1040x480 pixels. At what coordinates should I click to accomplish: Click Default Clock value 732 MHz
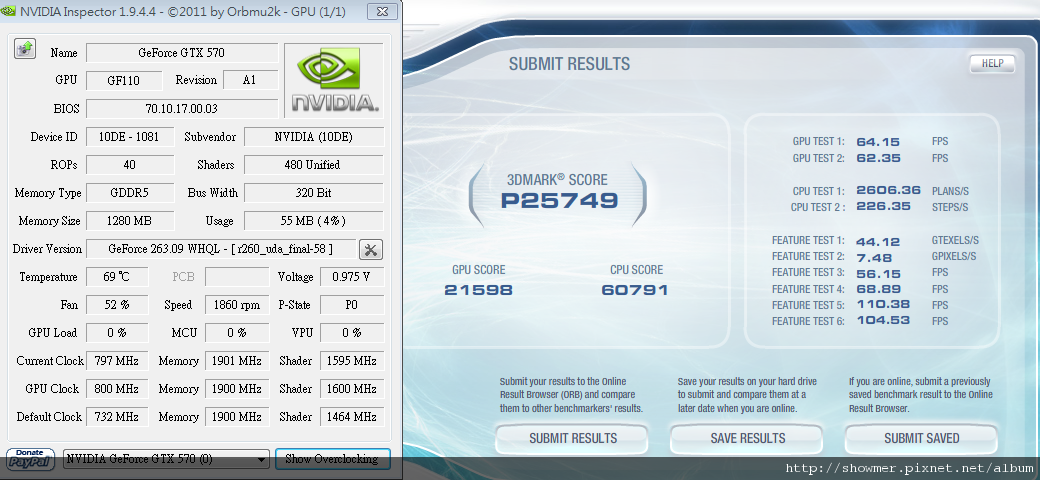click(x=117, y=417)
